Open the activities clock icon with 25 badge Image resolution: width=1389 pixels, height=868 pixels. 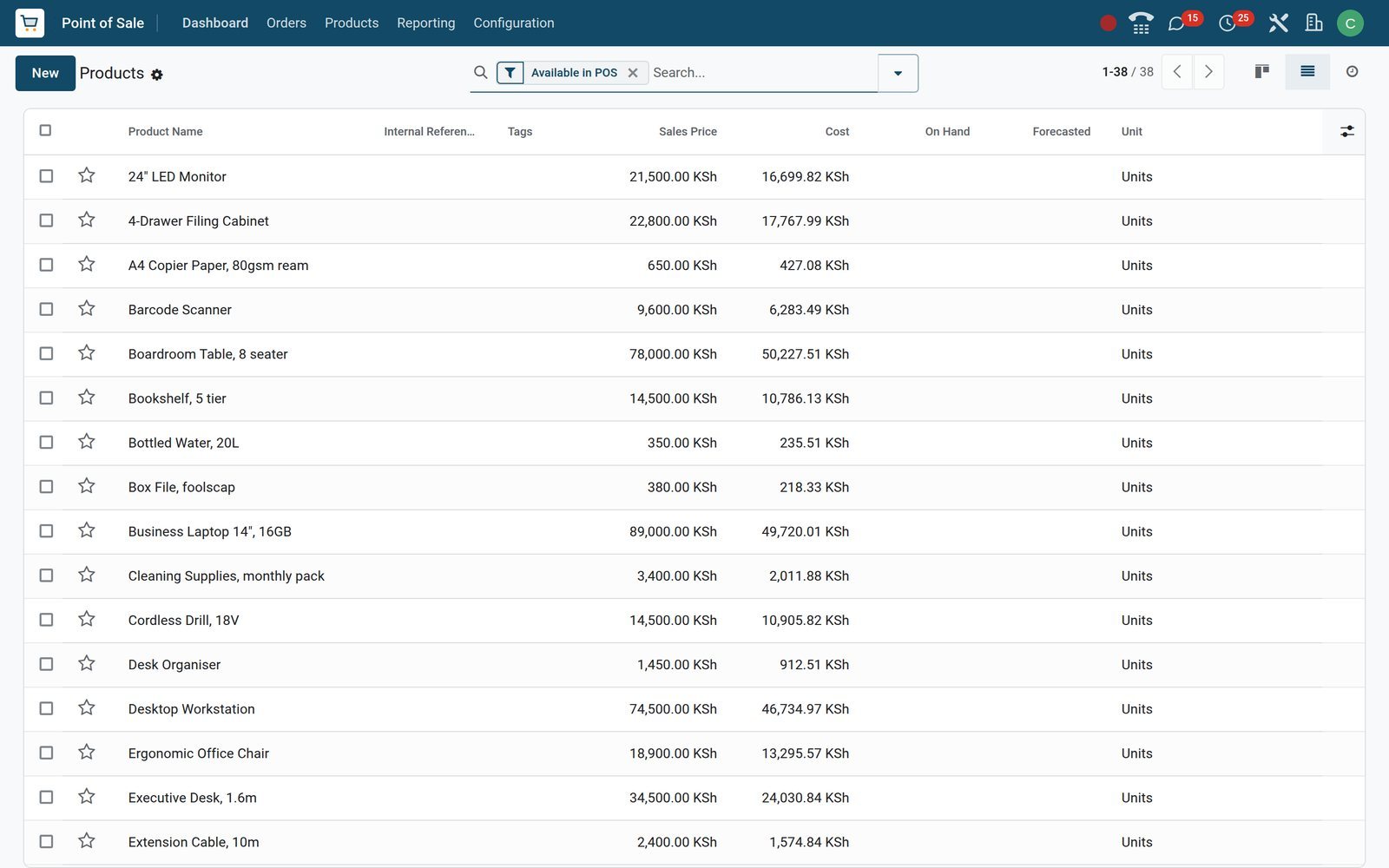coord(1228,23)
